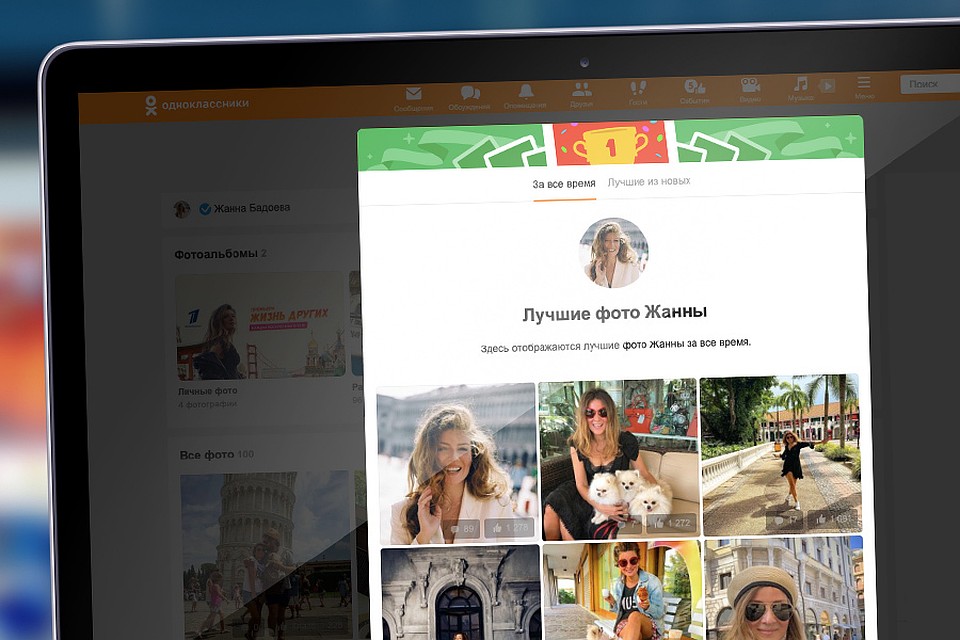Open the Оповещения bell icon

pyautogui.click(x=525, y=91)
